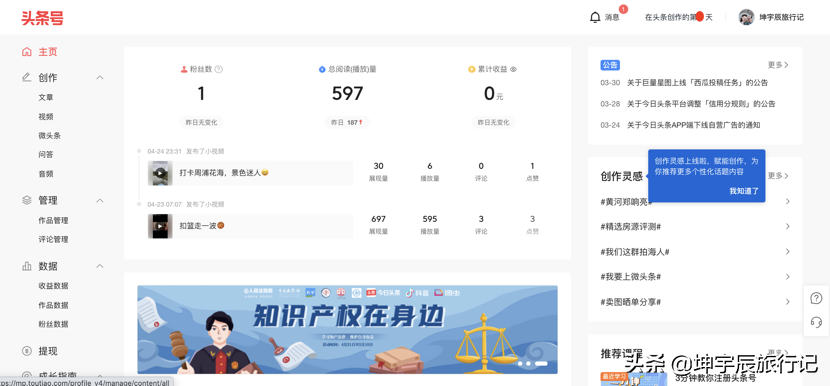Open #黄河郑响亮# topic arrow

tap(788, 201)
